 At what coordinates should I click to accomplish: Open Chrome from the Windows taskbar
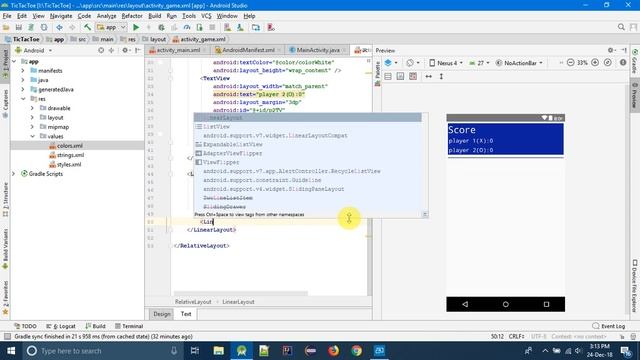[x=356, y=351]
